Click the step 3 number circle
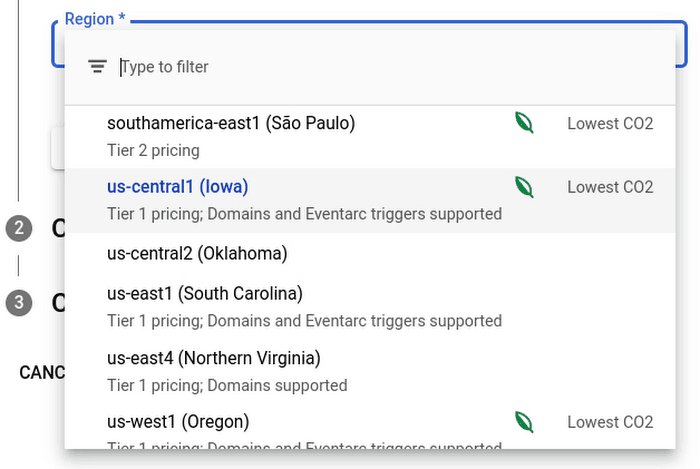This screenshot has width=700, height=469. click(18, 302)
